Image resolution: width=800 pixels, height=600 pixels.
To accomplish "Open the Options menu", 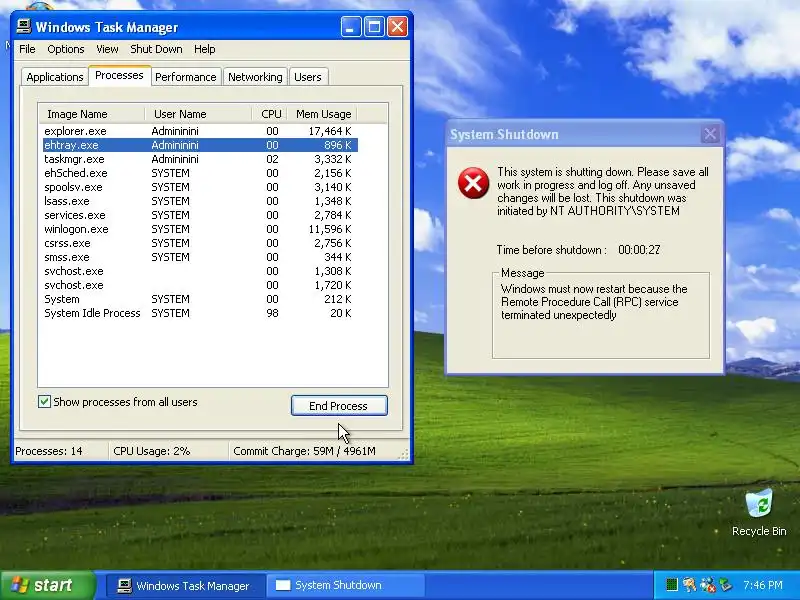I will click(x=66, y=49).
